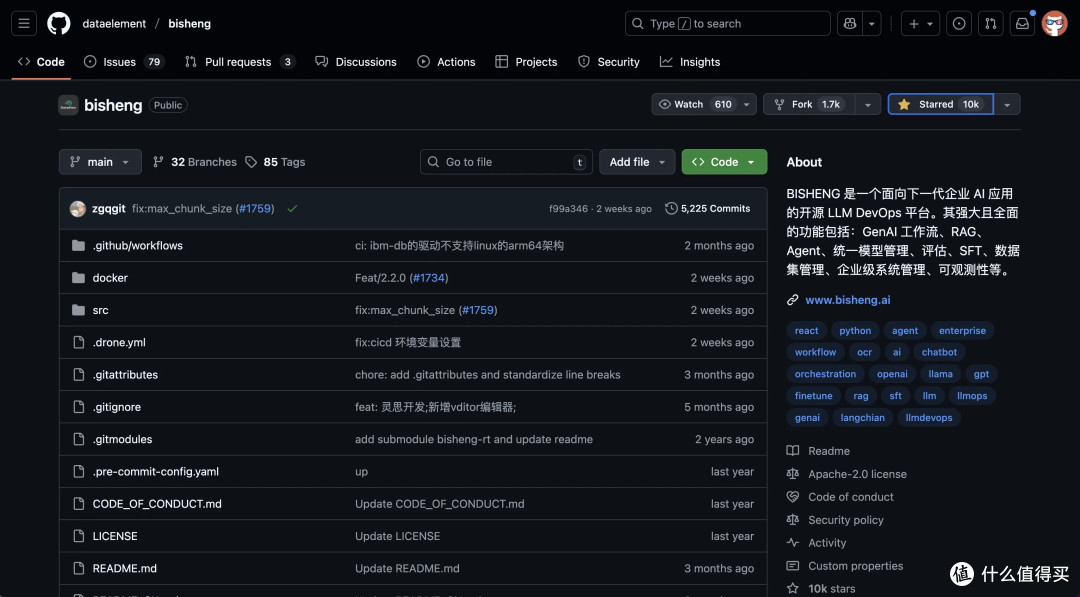The image size is (1080, 597).
Task: Switch to the Issues tab
Action: point(123,62)
